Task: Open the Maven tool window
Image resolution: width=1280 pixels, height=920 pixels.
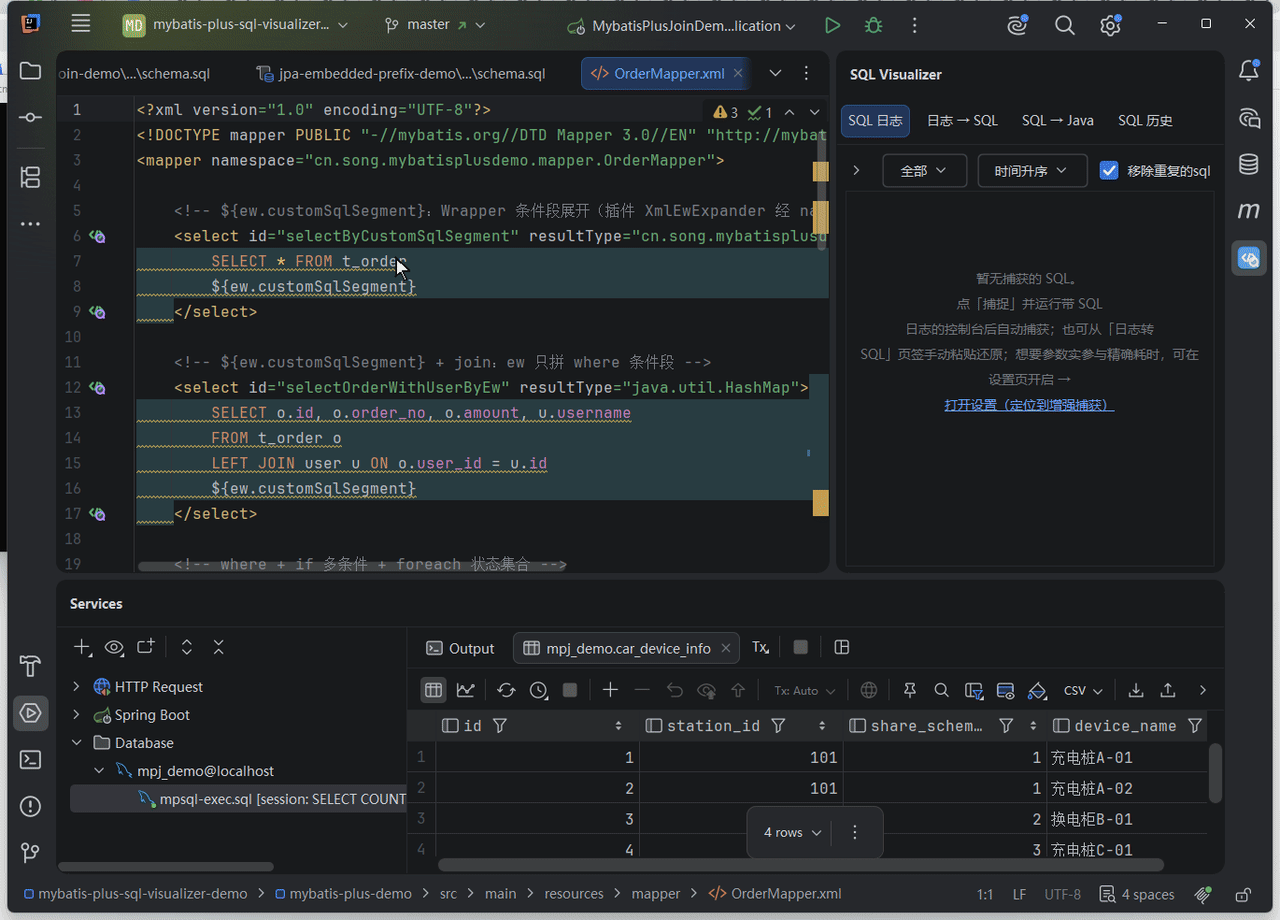Action: click(x=1249, y=211)
